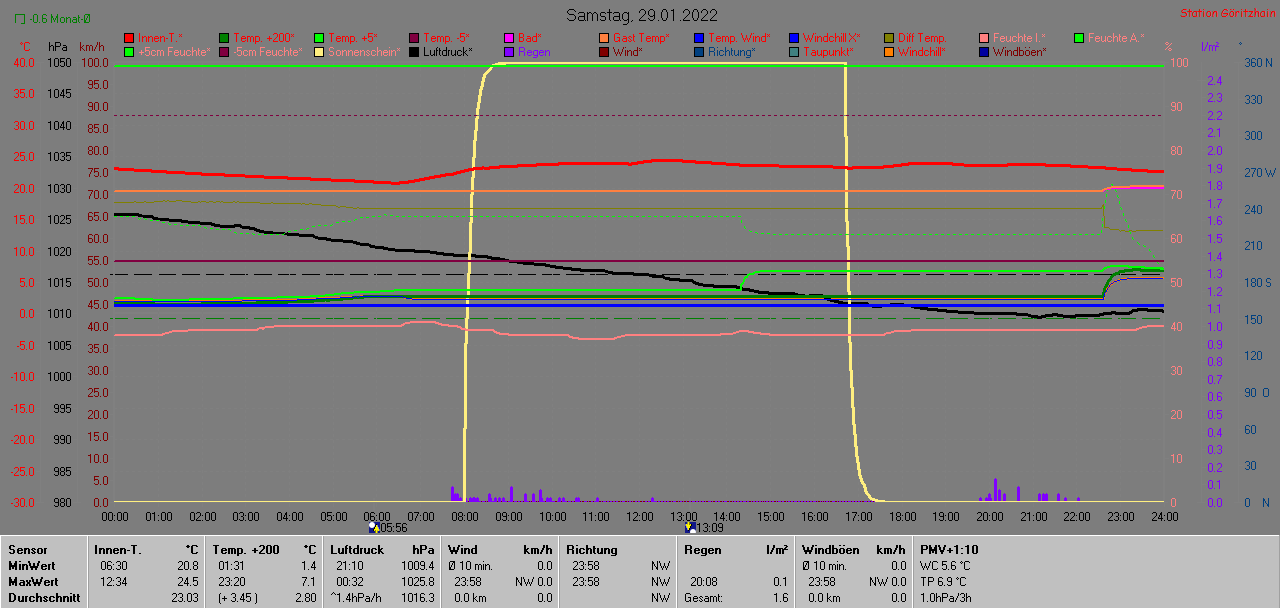The width and height of the screenshot is (1280, 608).
Task: Click the Richtung table header
Action: pos(591,549)
